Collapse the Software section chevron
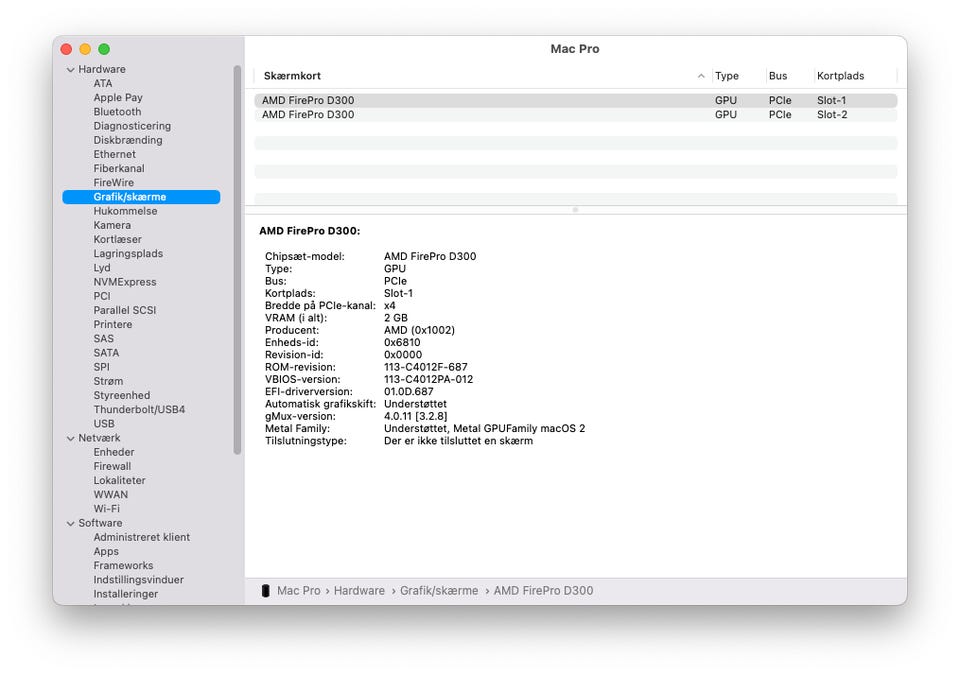Screen dimensions: 960x675 (x=71, y=523)
